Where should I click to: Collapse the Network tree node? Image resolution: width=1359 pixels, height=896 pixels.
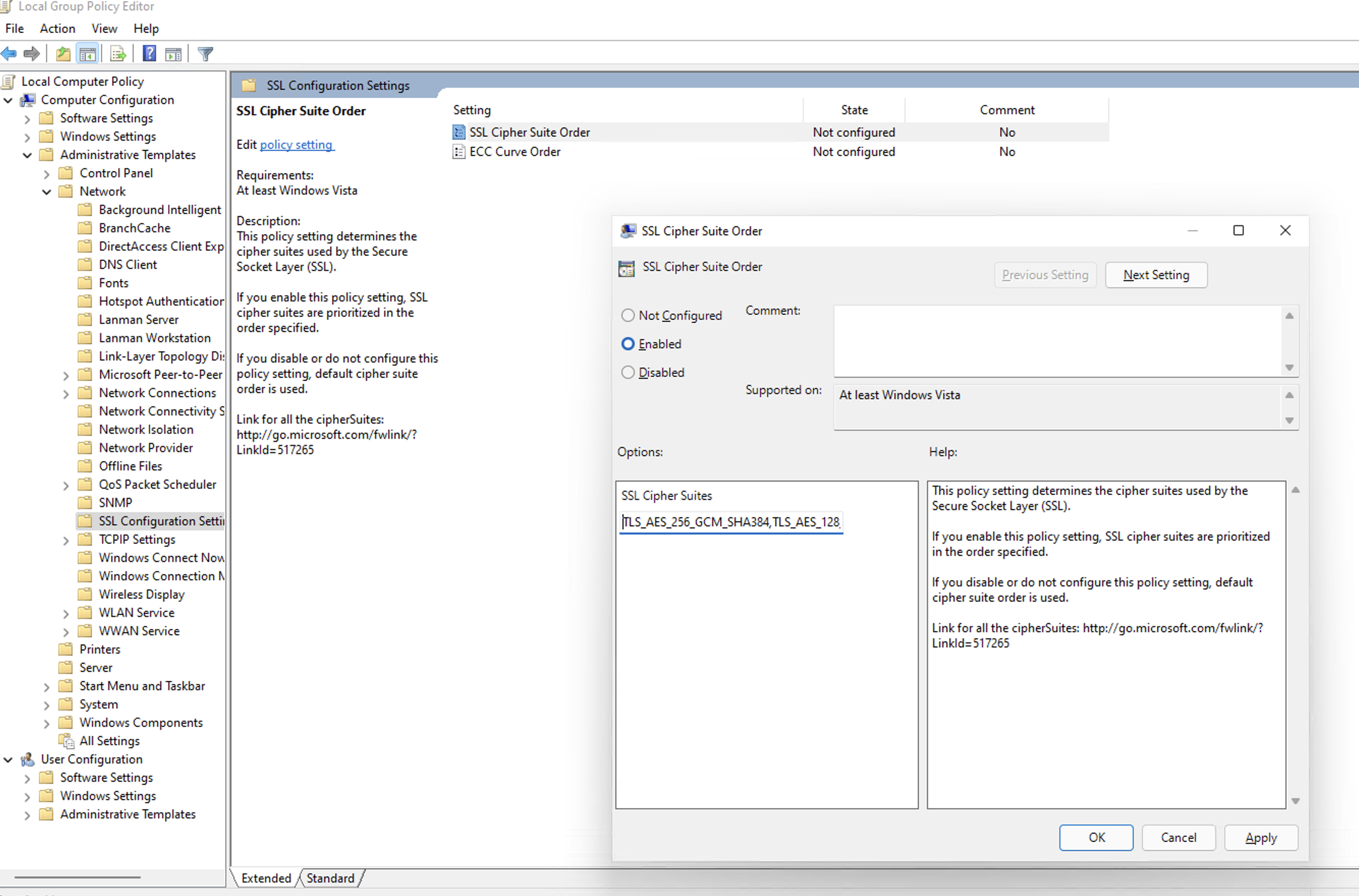[47, 191]
